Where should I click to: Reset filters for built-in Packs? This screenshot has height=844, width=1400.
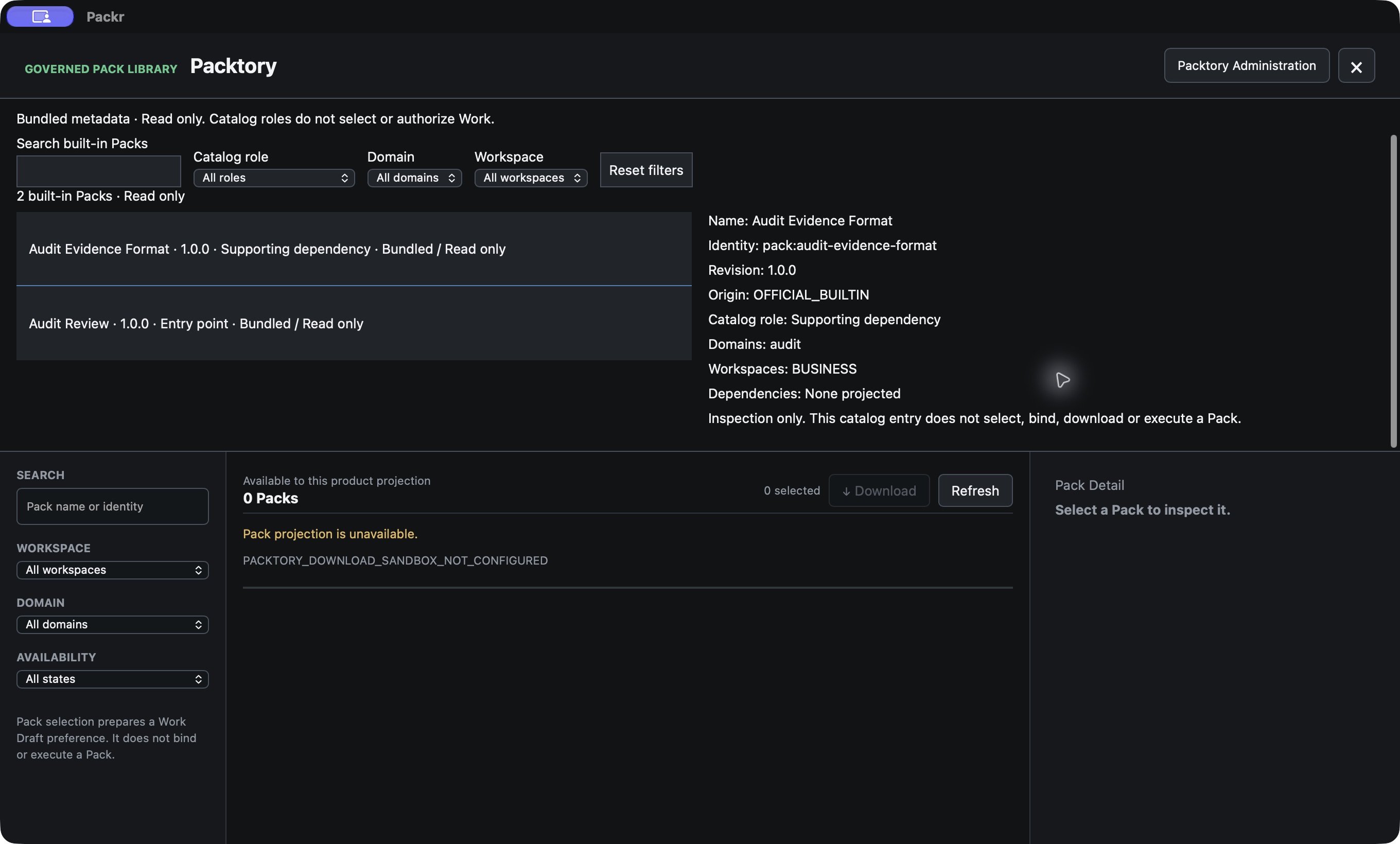click(646, 170)
